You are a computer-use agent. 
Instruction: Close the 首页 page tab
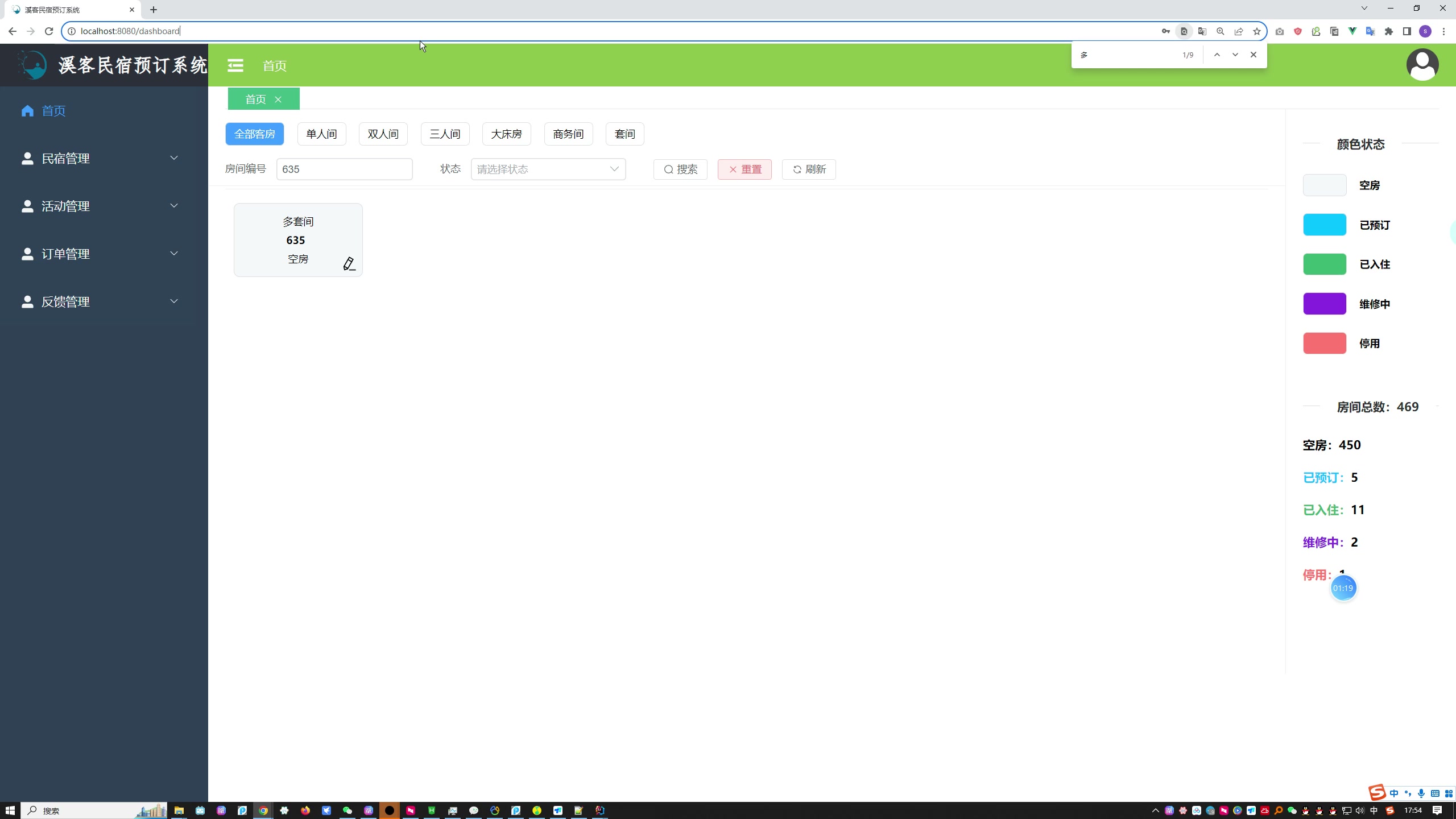coord(278,100)
